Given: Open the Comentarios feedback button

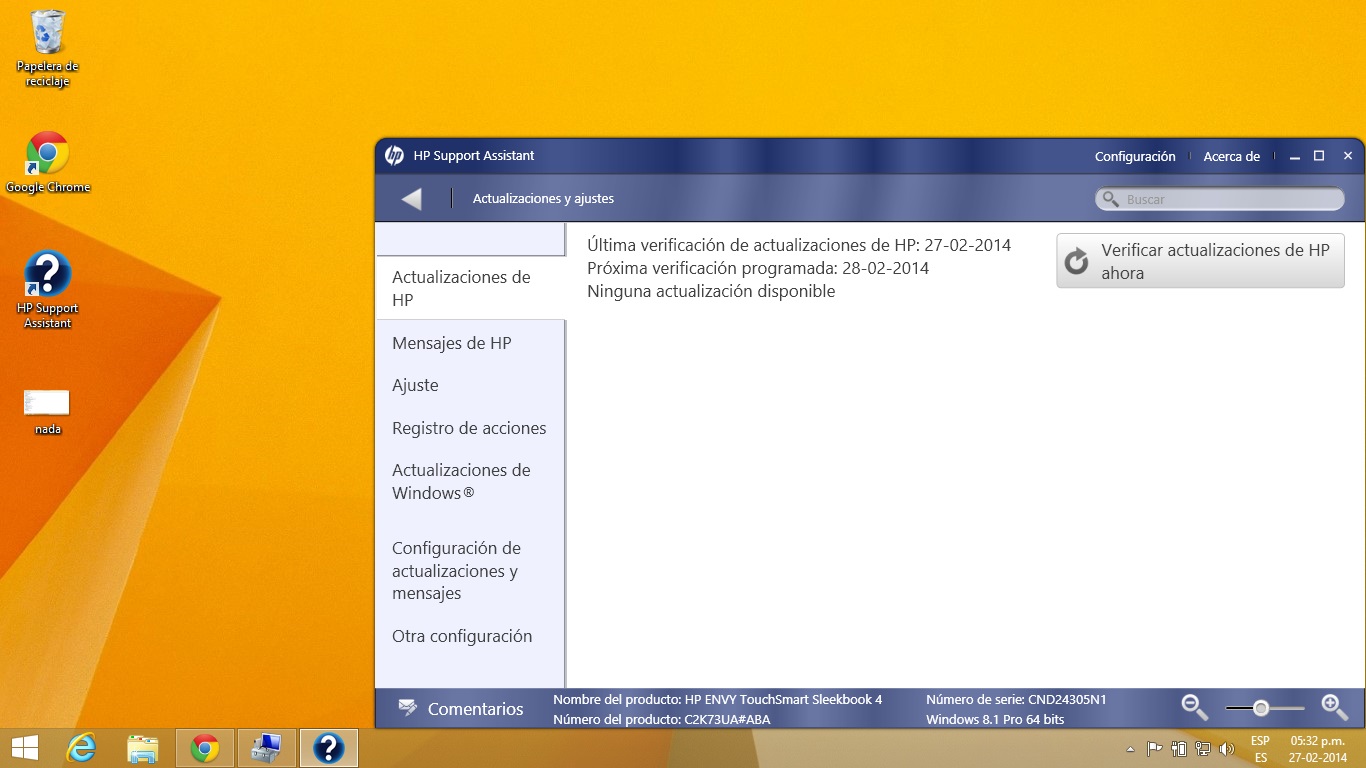Looking at the screenshot, I should click(461, 708).
